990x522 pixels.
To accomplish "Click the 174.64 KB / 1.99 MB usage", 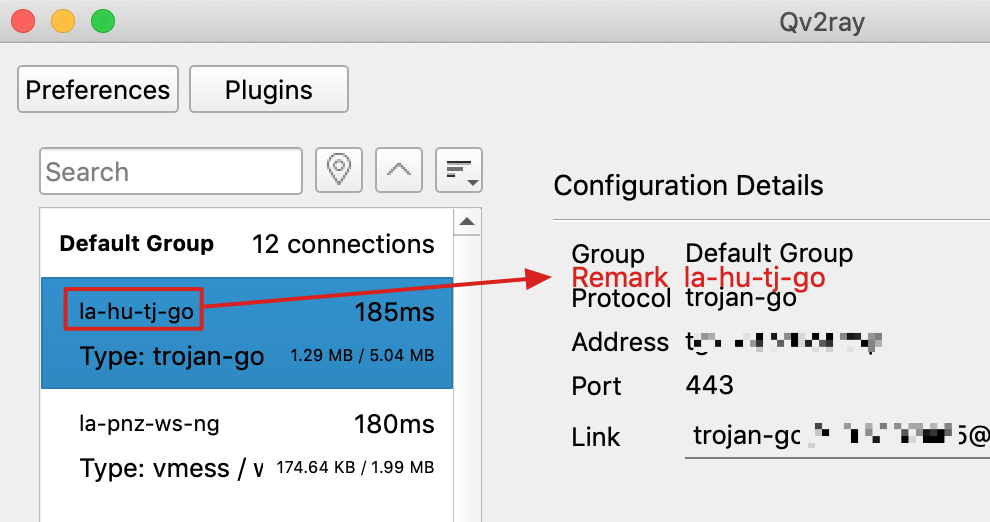I will (x=355, y=468).
